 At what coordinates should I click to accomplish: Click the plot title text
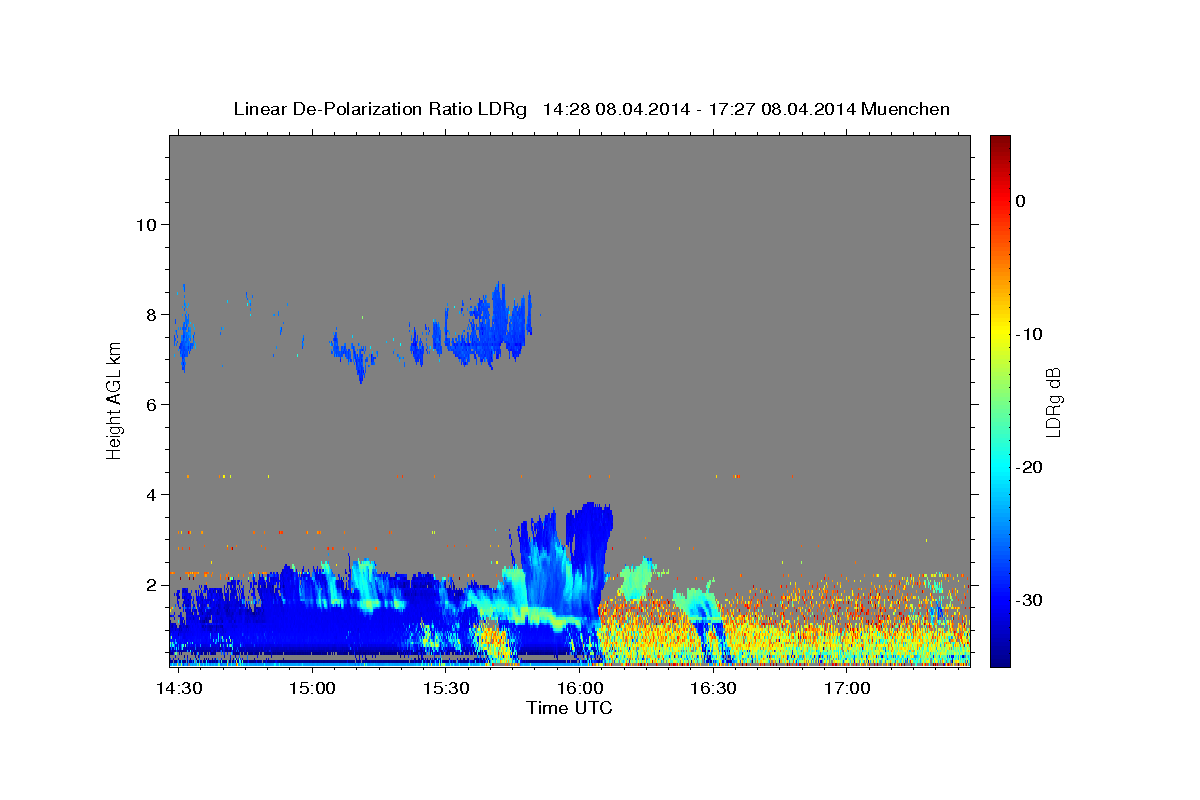click(x=591, y=109)
